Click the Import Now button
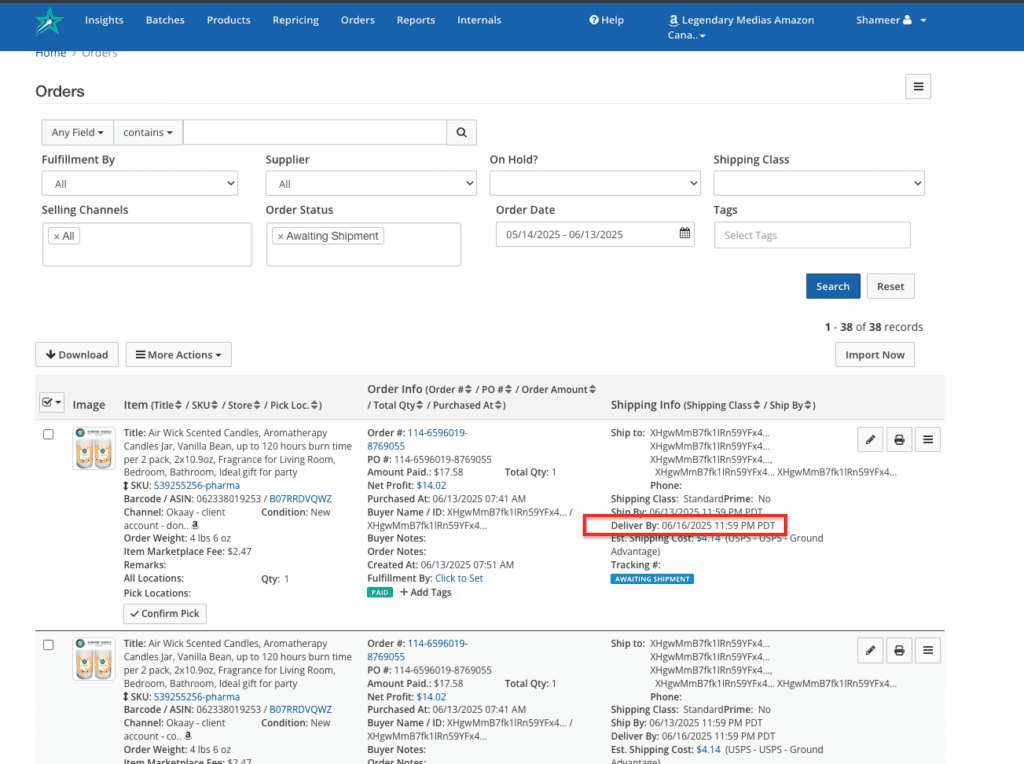Viewport: 1024px width, 764px height. click(874, 355)
